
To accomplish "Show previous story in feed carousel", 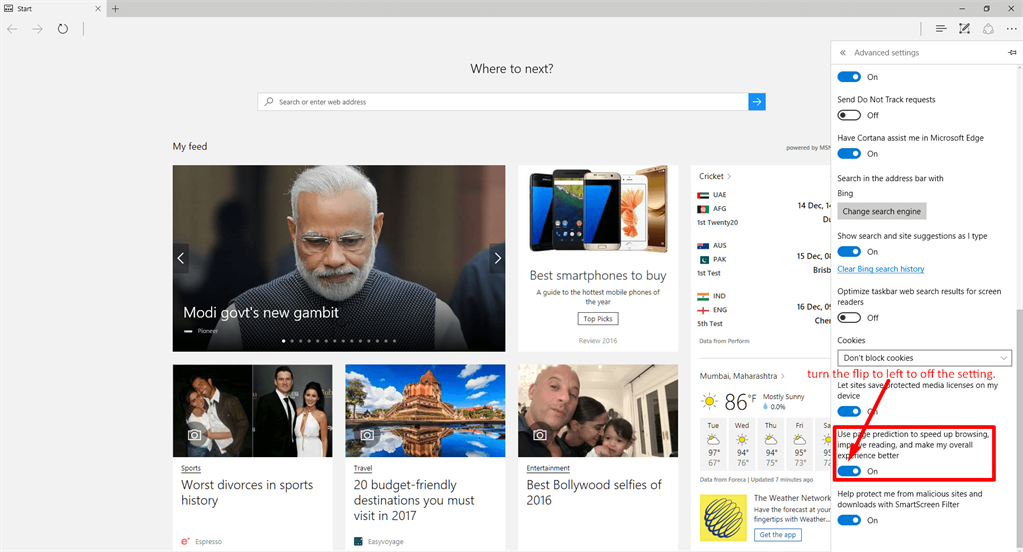I will [181, 258].
